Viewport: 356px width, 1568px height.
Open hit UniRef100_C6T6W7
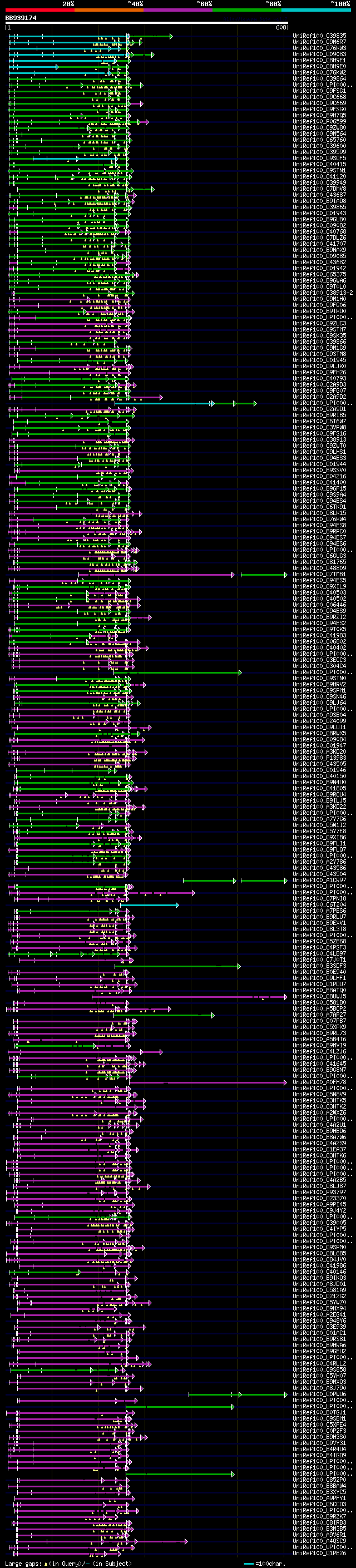click(319, 421)
